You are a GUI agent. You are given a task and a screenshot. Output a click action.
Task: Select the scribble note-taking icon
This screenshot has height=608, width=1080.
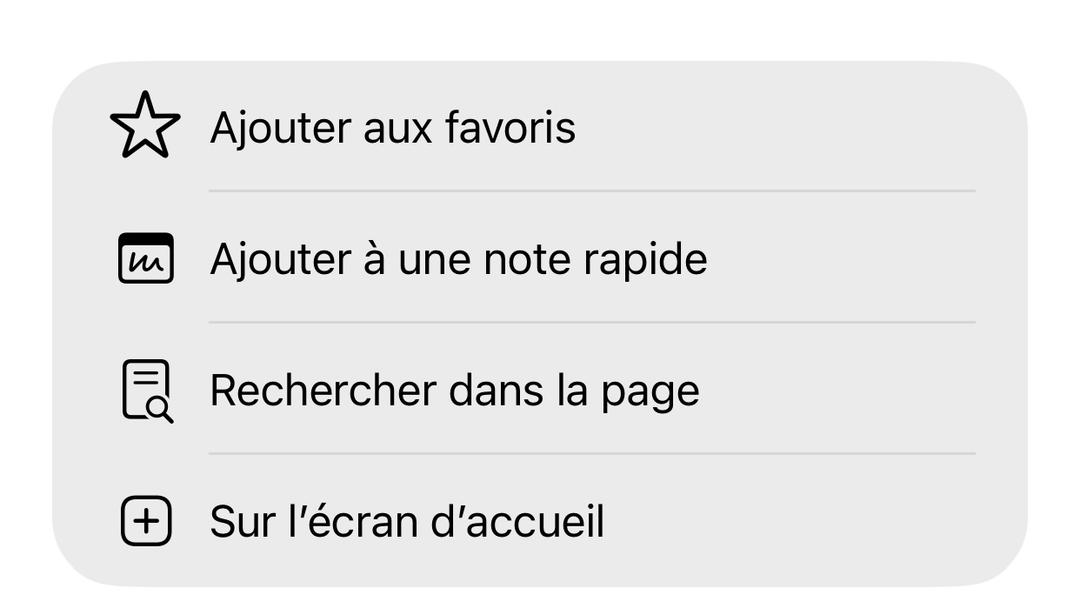coord(145,257)
